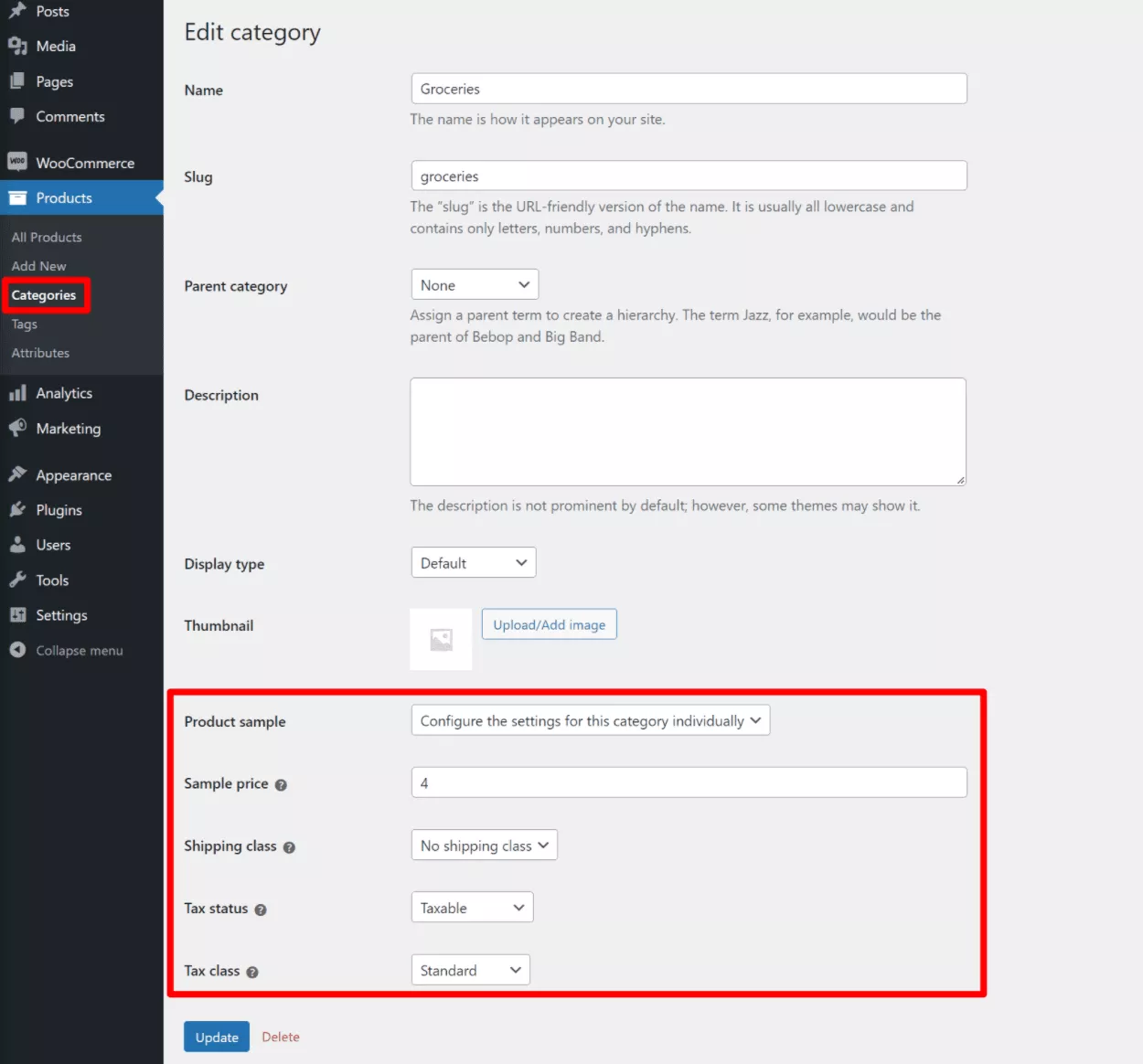Screen dimensions: 1143x1064
Task: Click the Appearance paintbrush icon
Action: 17,474
